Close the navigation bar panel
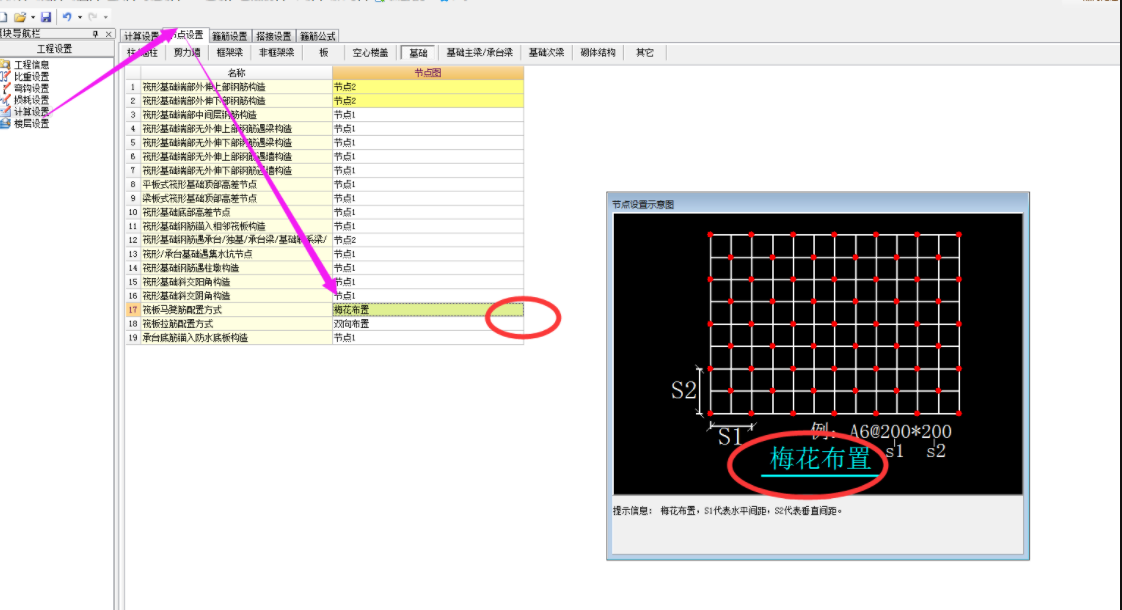The width and height of the screenshot is (1122, 610). click(x=109, y=34)
